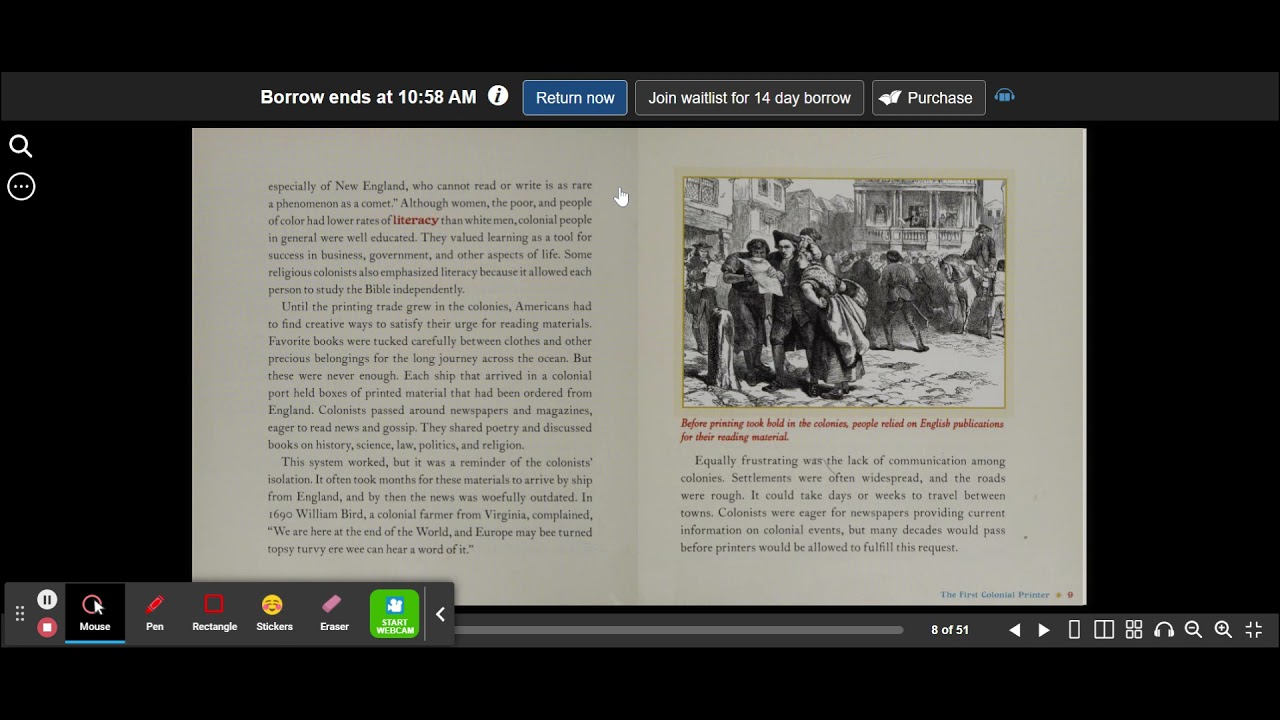
Task: Click the blue headphones icon beside Purchase
Action: [x=1005, y=97]
